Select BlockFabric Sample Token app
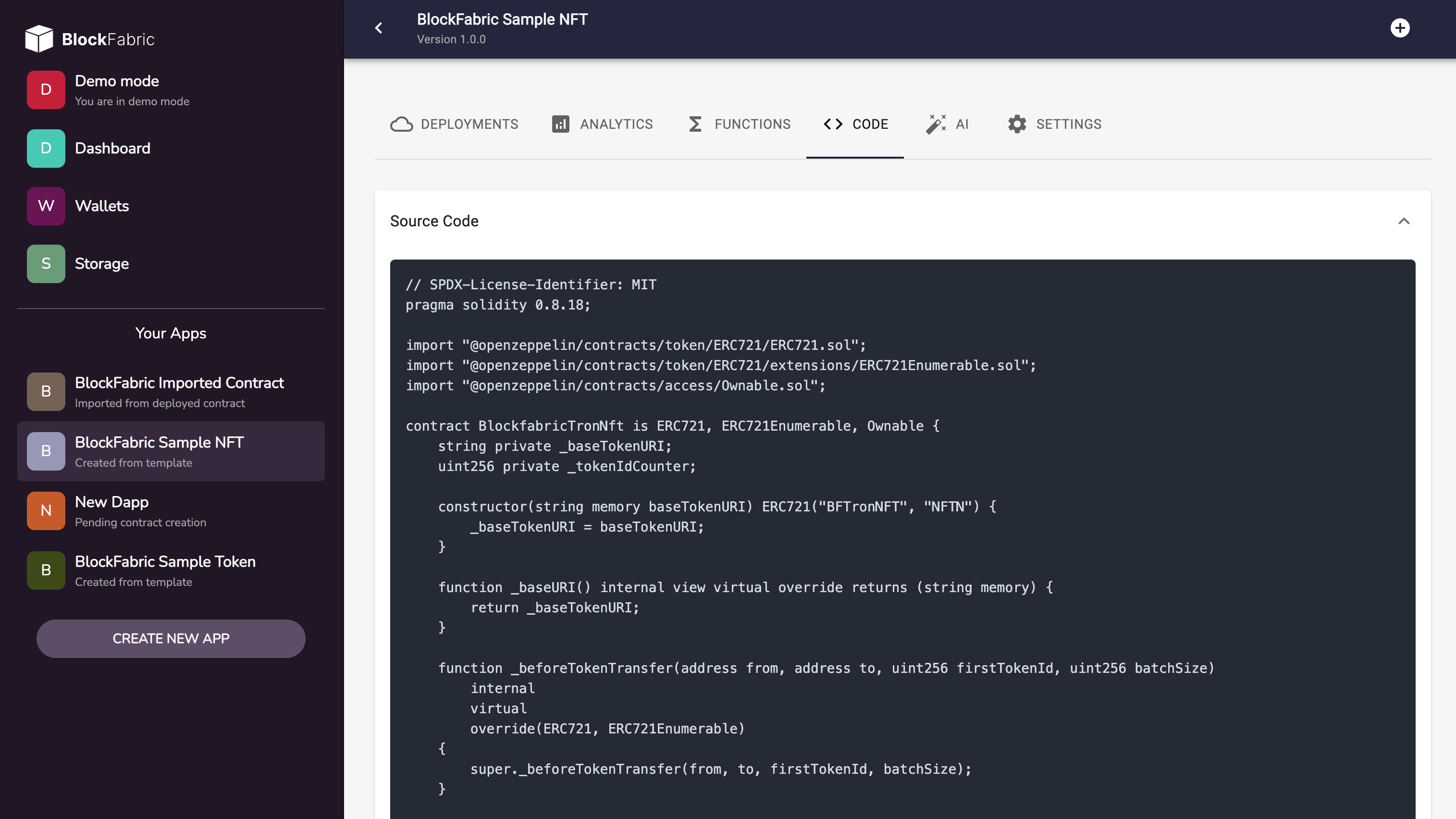1456x819 pixels. pyautogui.click(x=171, y=570)
